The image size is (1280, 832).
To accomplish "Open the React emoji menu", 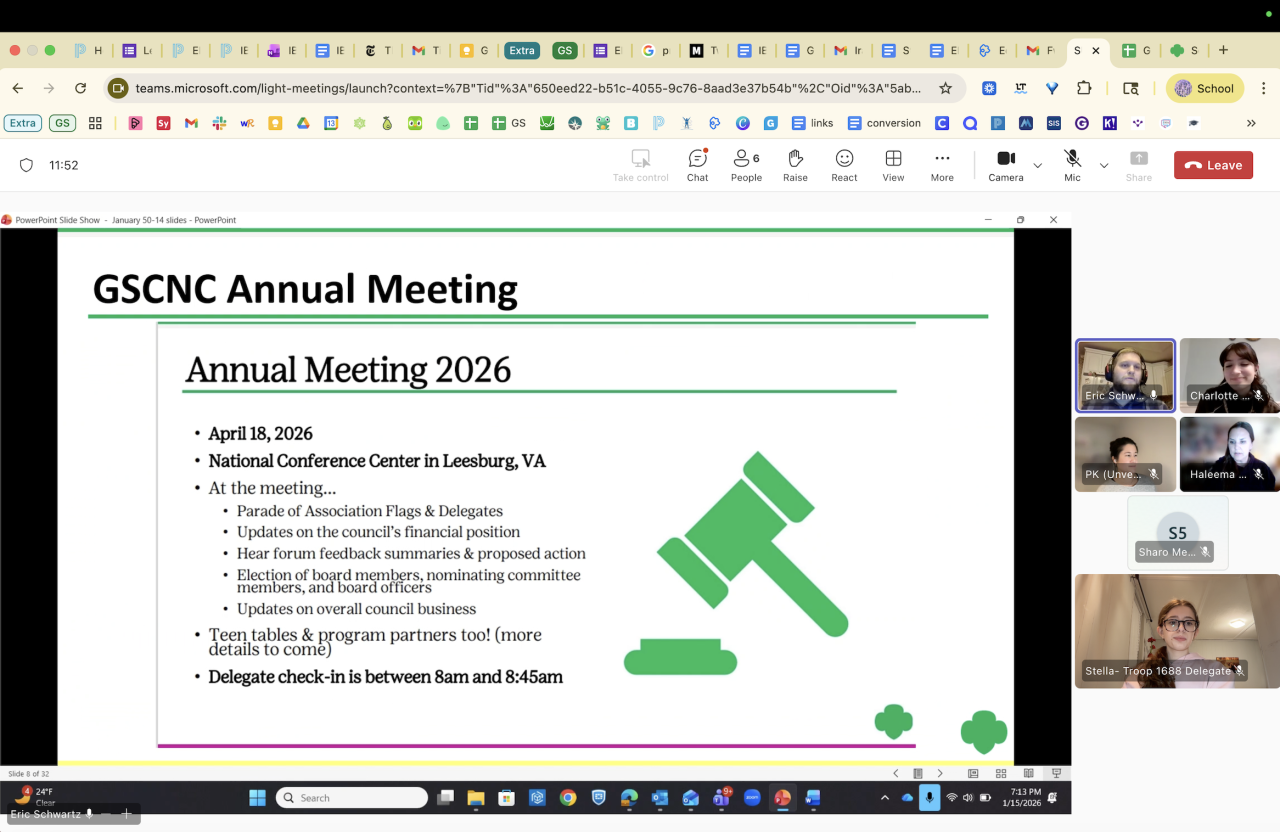I will (x=844, y=165).
